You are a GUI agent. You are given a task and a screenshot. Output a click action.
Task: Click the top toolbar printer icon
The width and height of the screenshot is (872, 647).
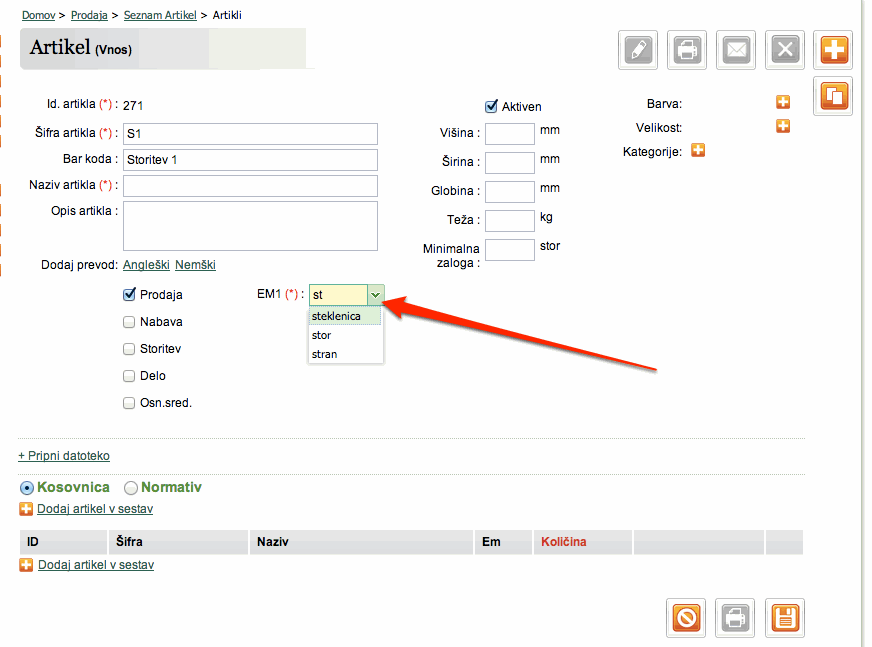(687, 50)
